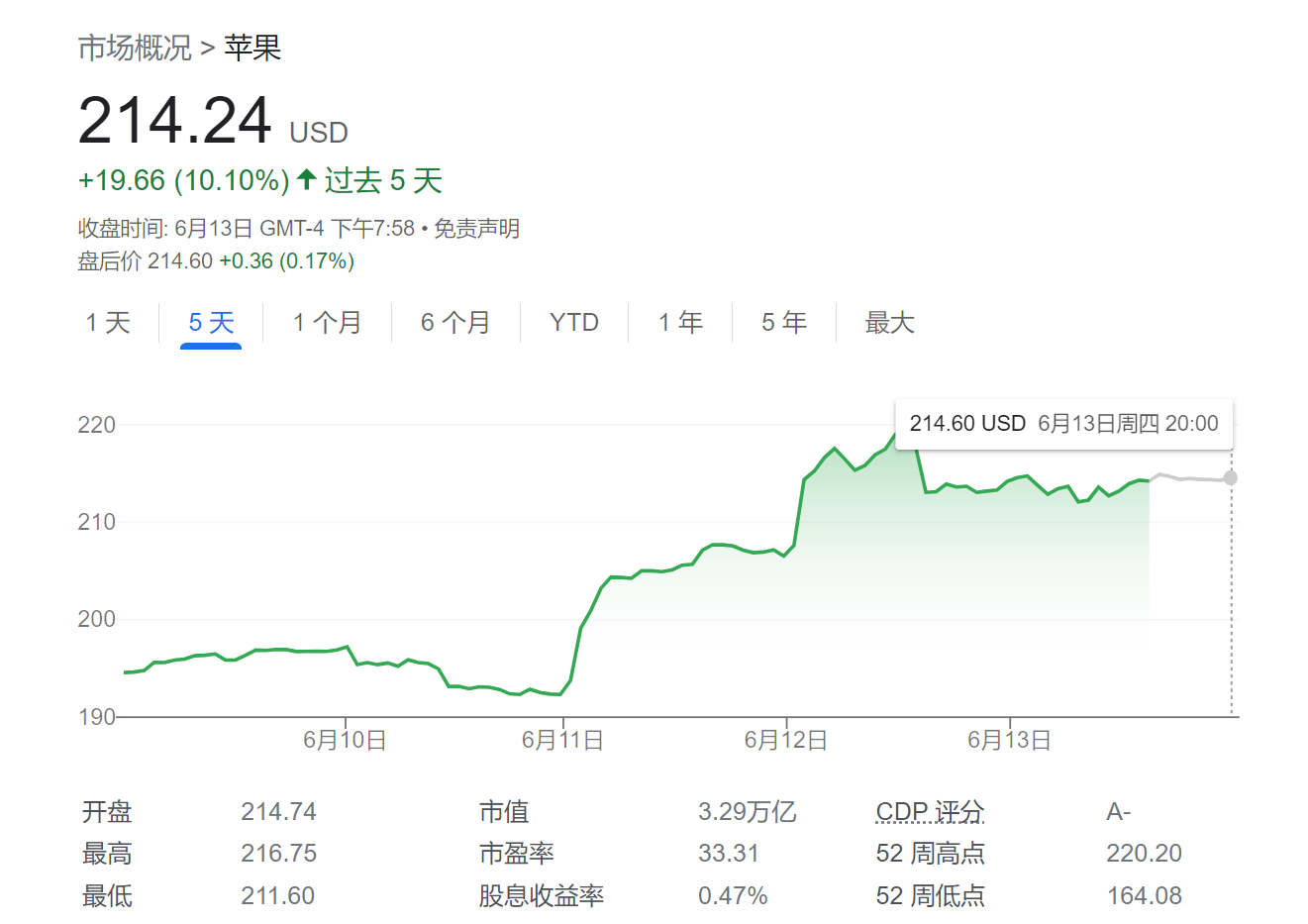This screenshot has width=1308, height=924.
Task: Click the 市盈率 value 33.31
Action: [x=728, y=854]
